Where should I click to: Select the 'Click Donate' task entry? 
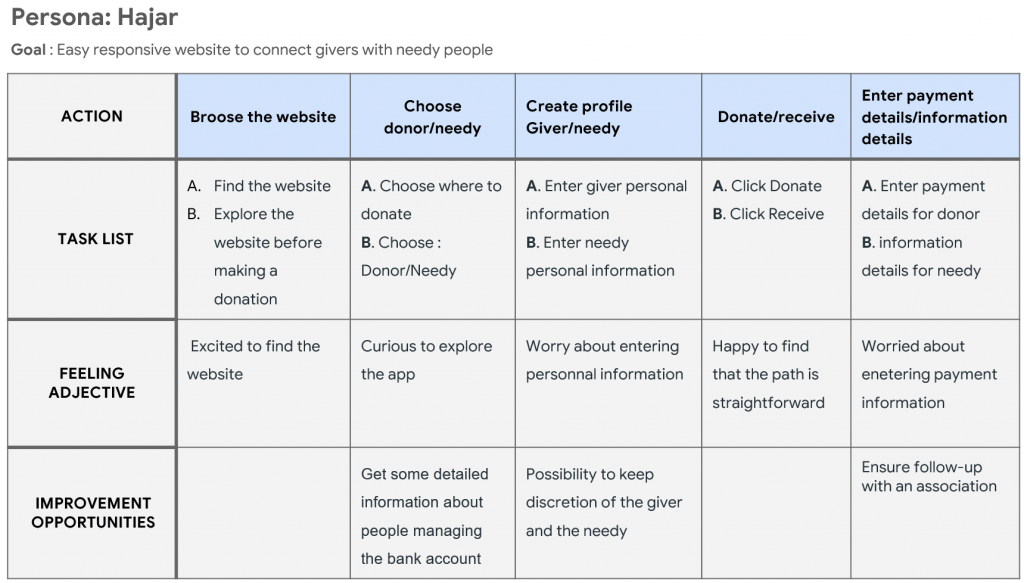(x=767, y=186)
